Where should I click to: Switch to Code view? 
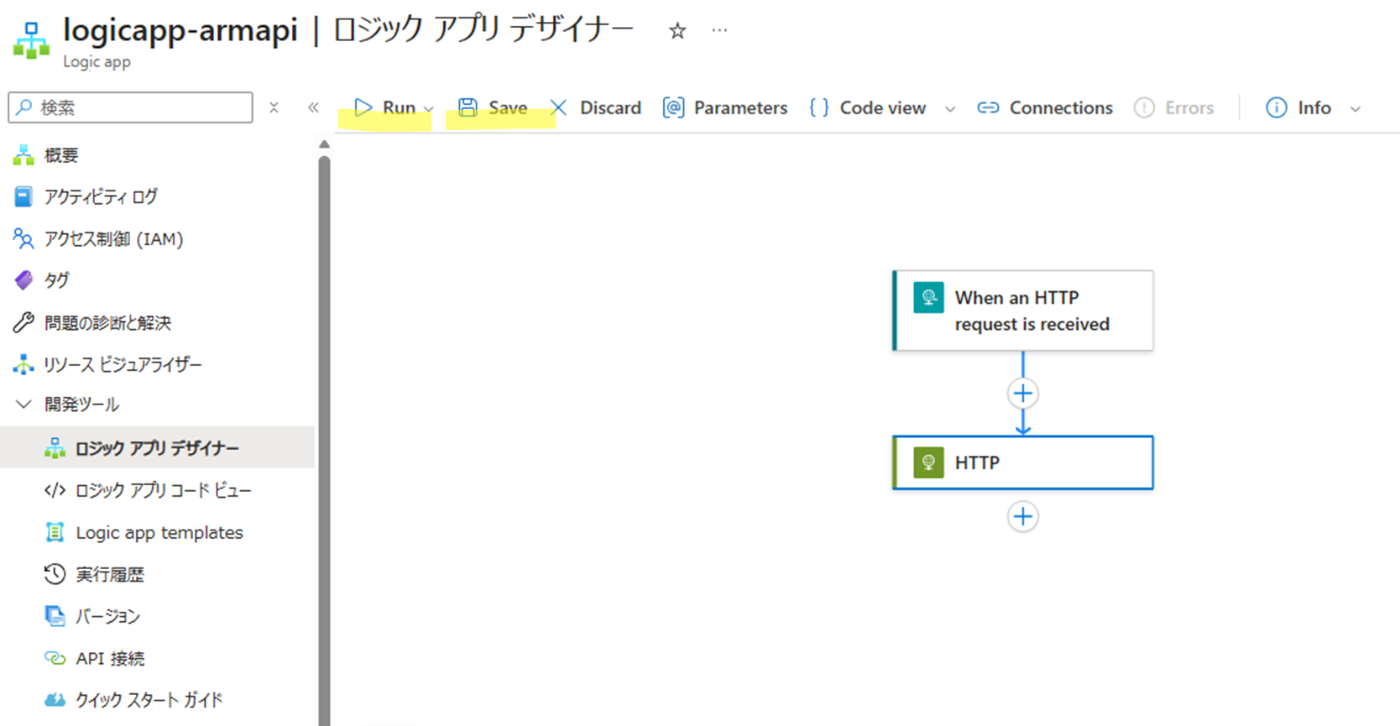pos(868,108)
